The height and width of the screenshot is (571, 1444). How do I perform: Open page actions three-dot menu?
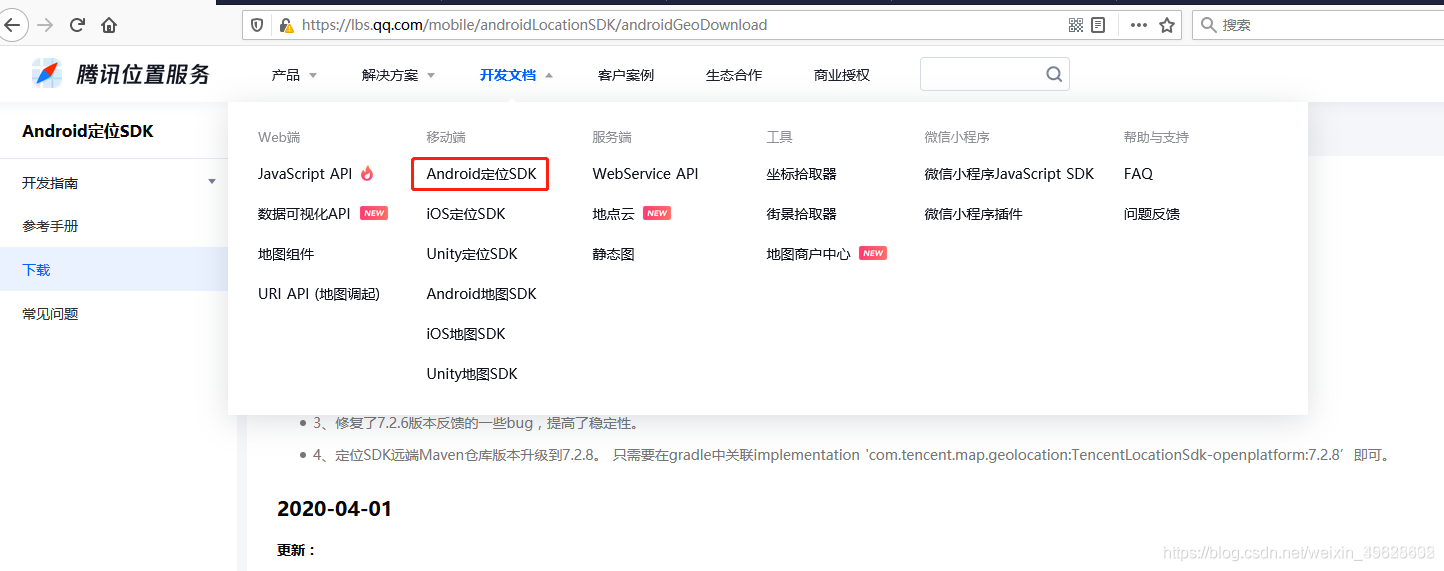click(x=1138, y=25)
